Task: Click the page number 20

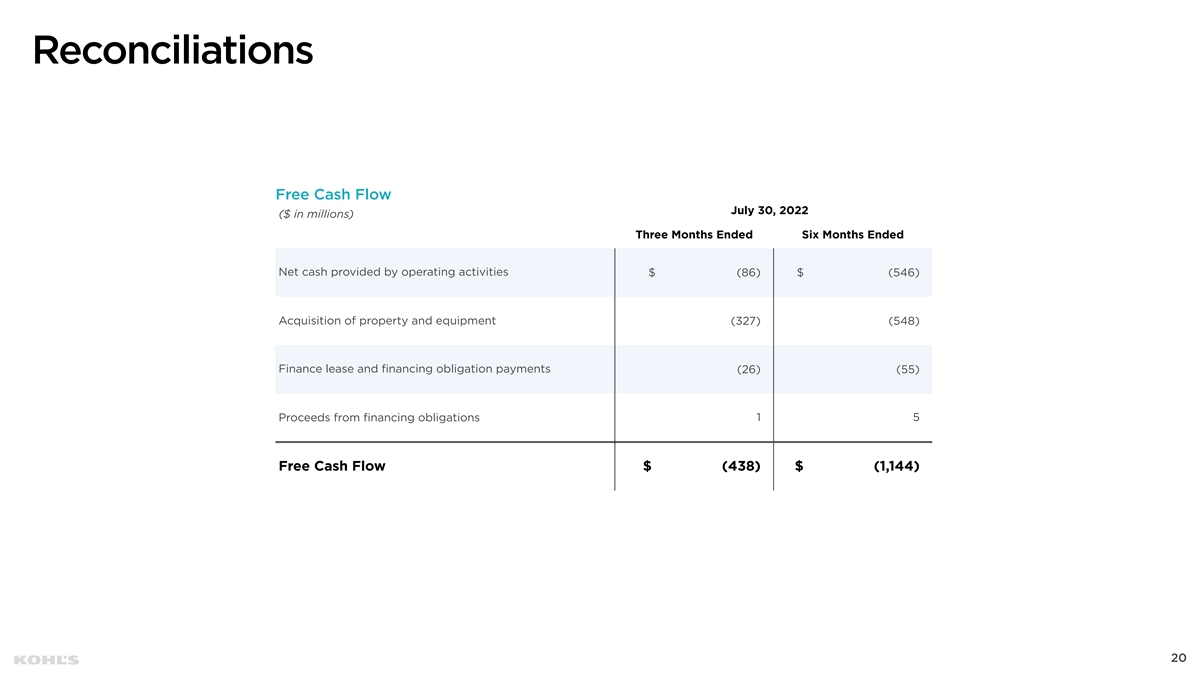Action: click(1178, 658)
